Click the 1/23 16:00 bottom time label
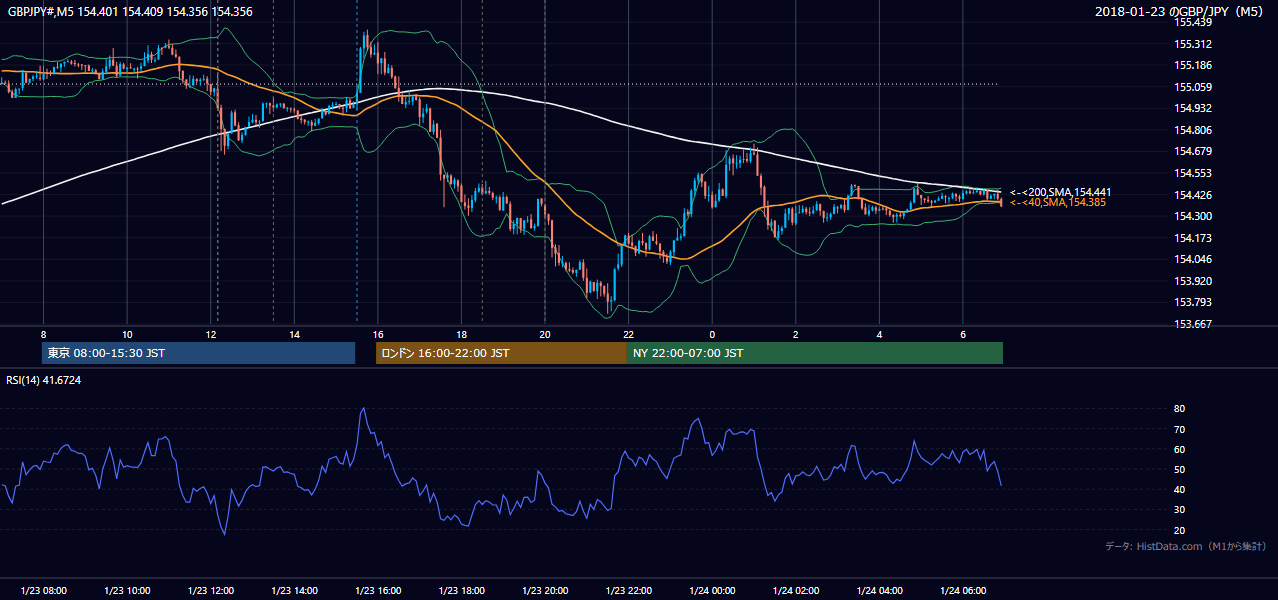Image resolution: width=1278 pixels, height=600 pixels. (377, 591)
